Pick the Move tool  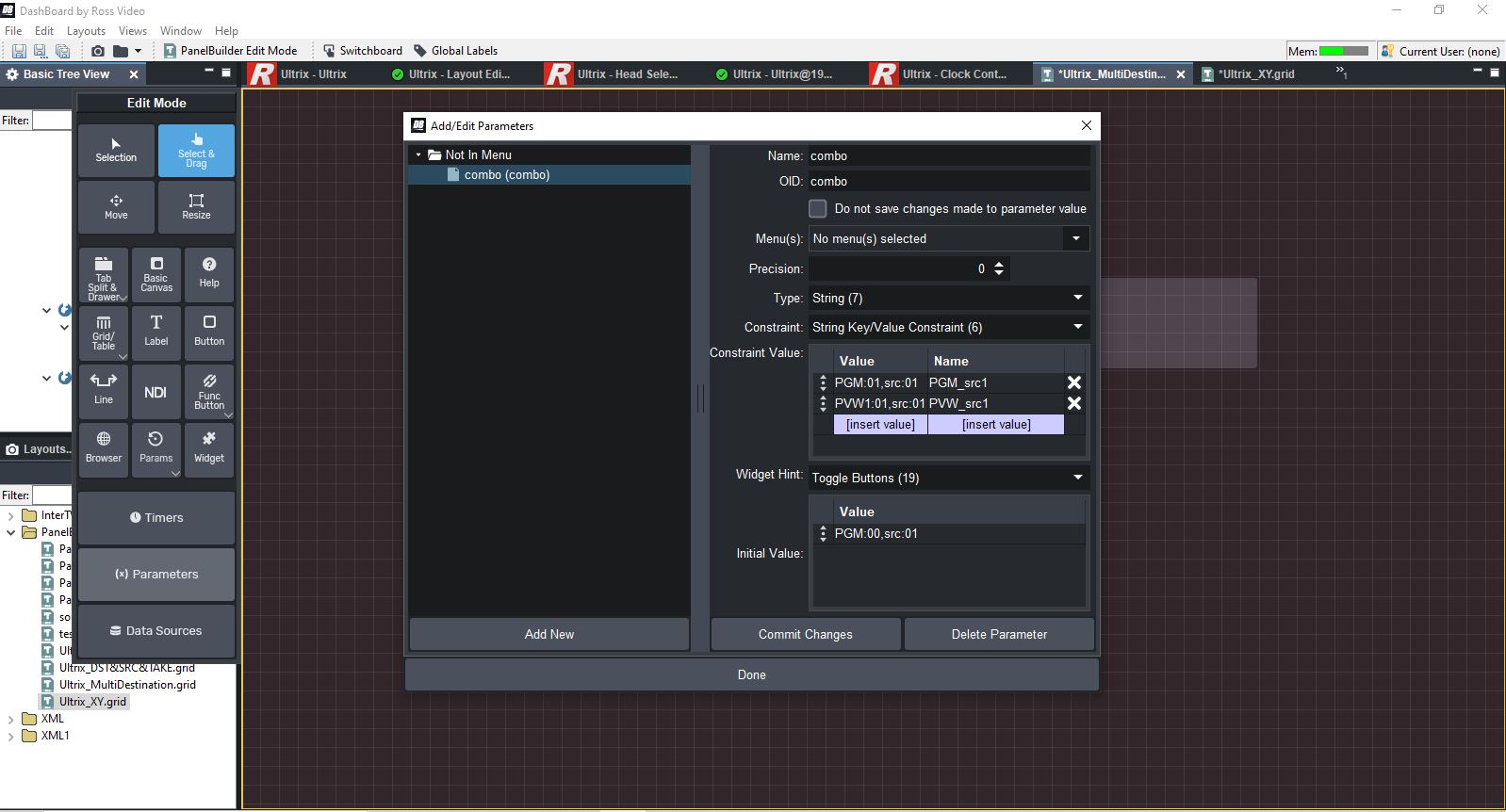[x=116, y=207]
